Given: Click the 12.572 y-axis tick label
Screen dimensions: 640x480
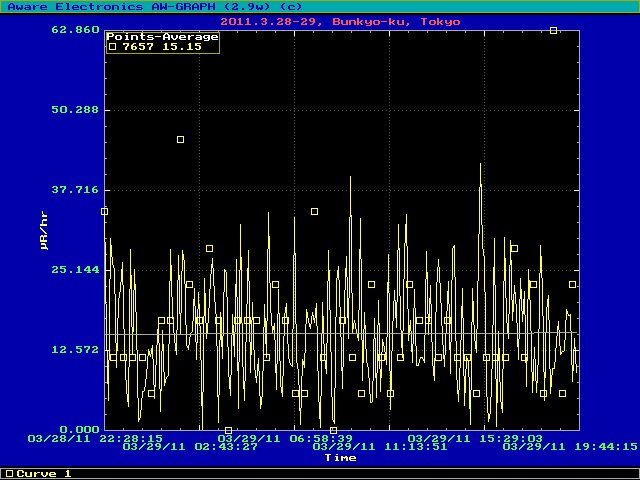Looking at the screenshot, I should click(75, 349).
